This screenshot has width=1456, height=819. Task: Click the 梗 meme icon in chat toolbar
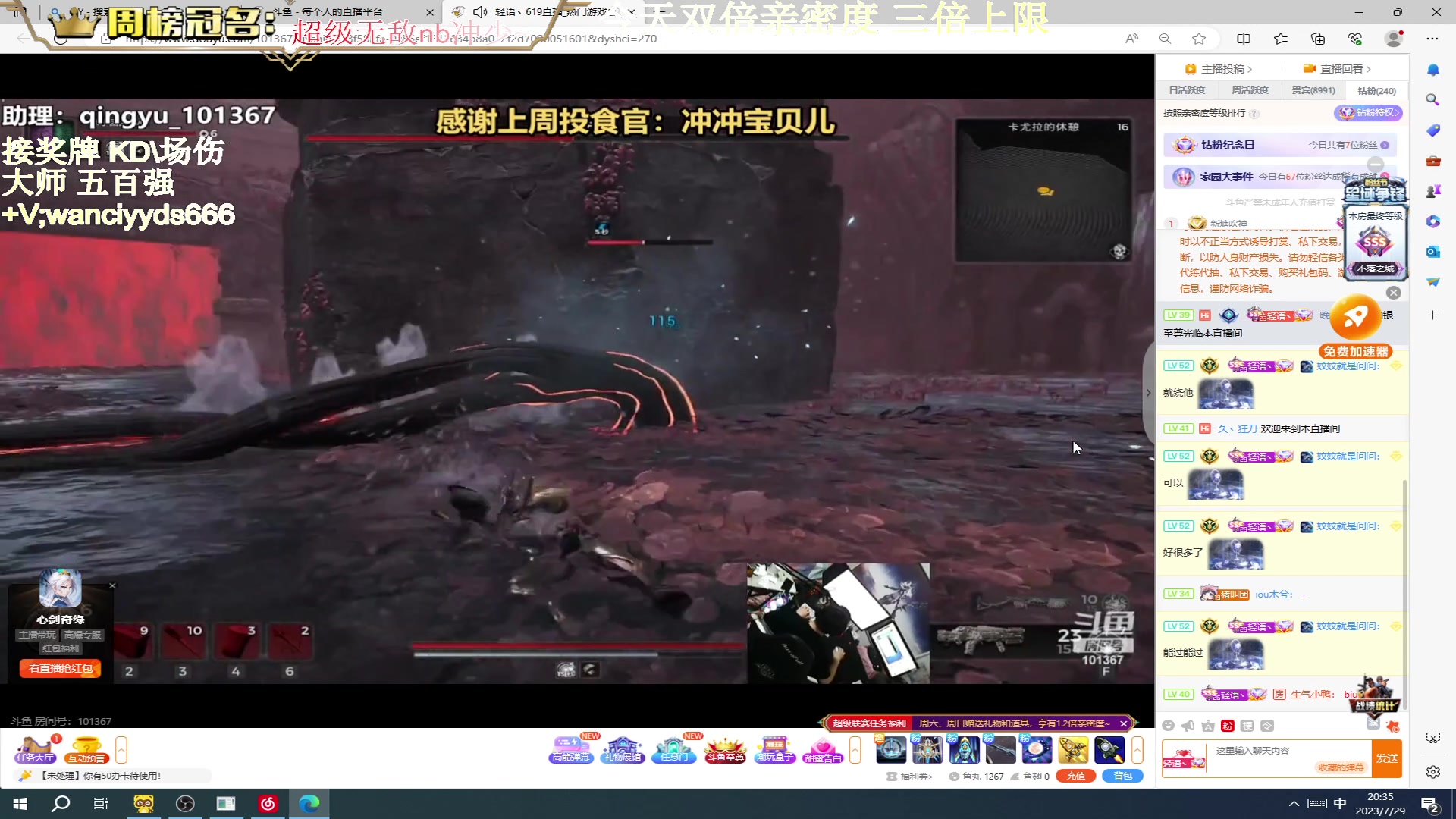1247,726
